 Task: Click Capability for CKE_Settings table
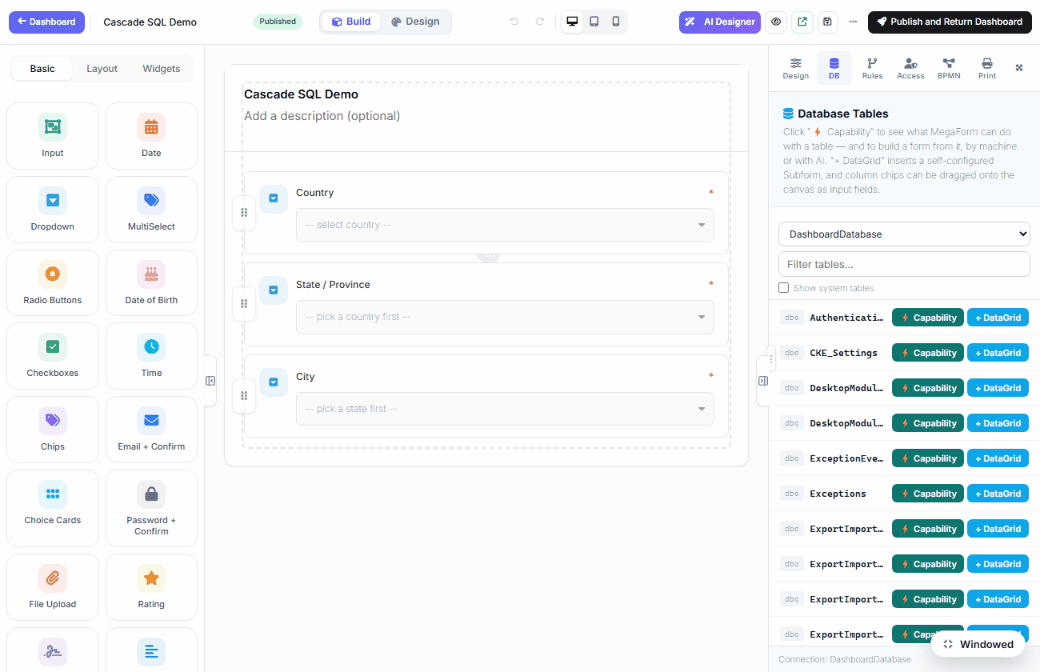[927, 353]
